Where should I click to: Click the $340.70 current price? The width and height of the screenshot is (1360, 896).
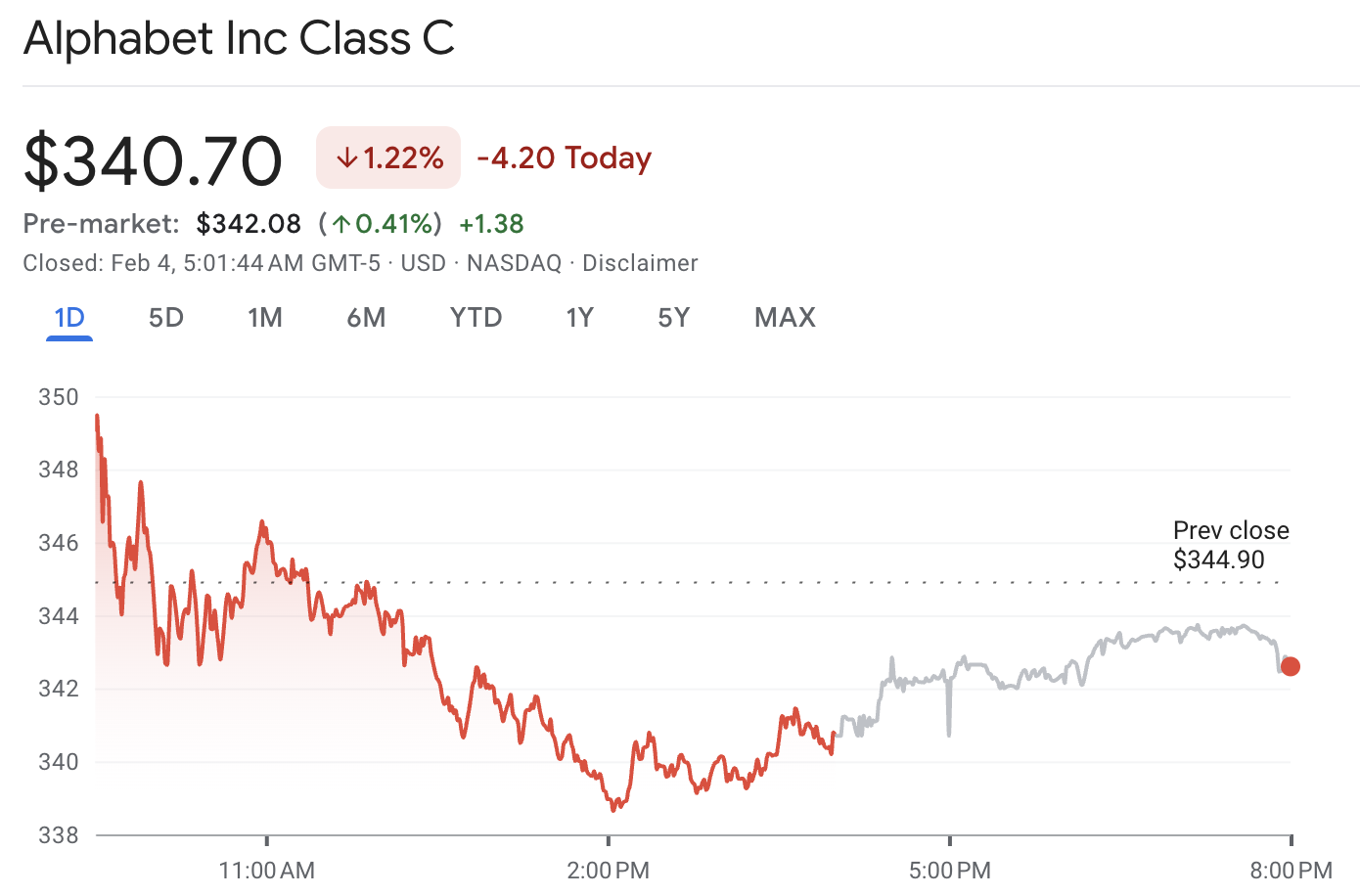click(x=152, y=158)
